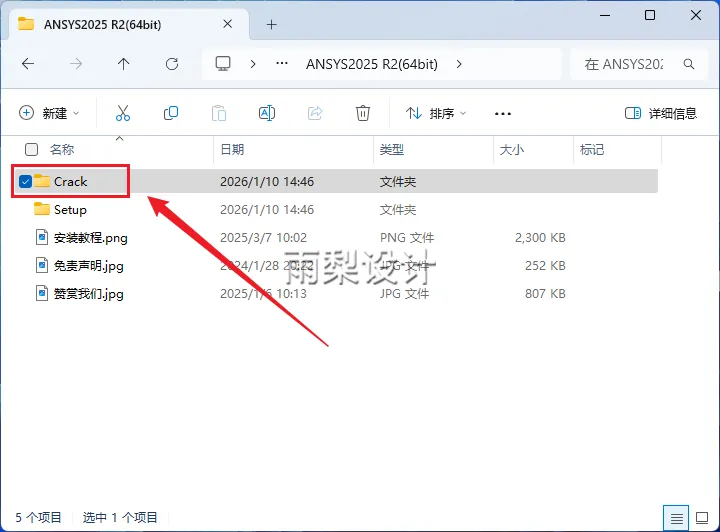Viewport: 720px width, 532px height.
Task: Select the file 赞赏我们.jpg
Action: pos(89,294)
